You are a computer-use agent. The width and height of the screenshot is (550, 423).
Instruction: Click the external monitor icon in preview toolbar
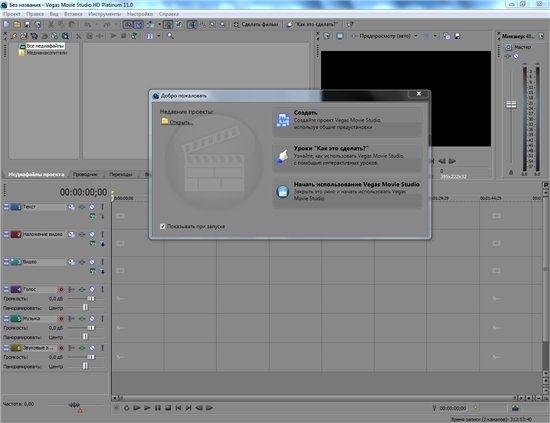click(x=340, y=36)
